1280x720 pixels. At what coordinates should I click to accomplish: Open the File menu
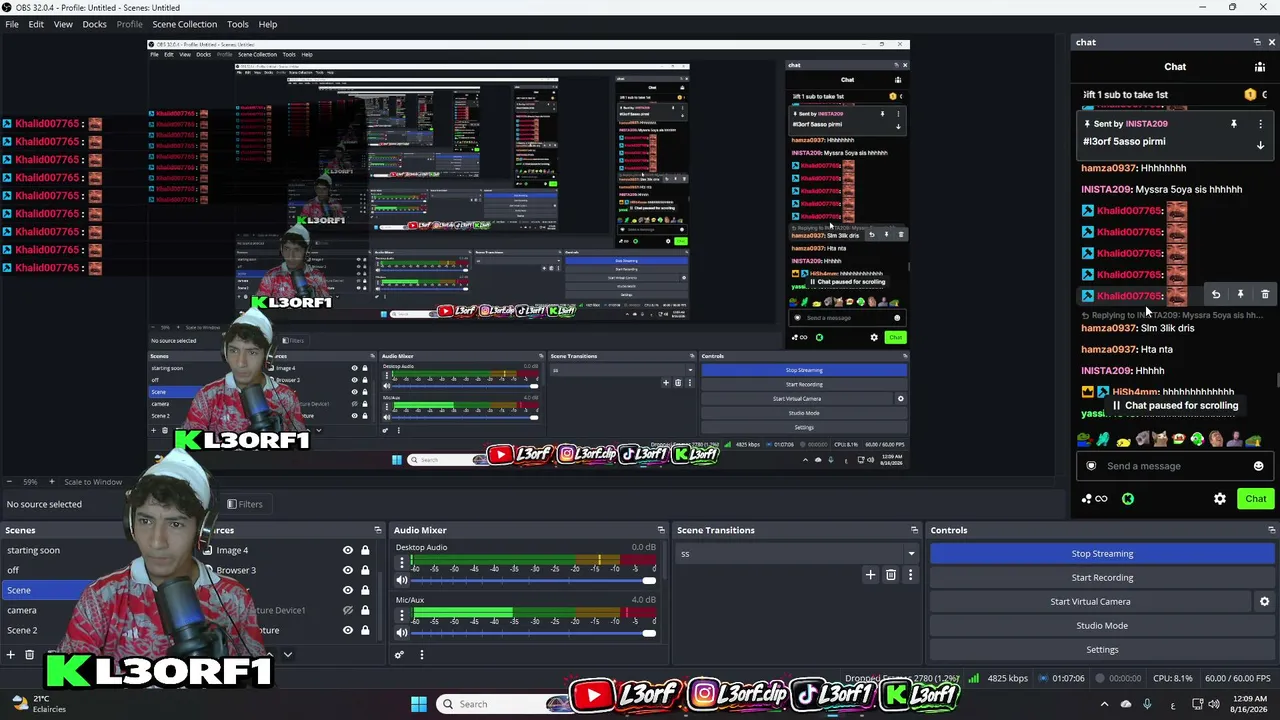point(12,24)
